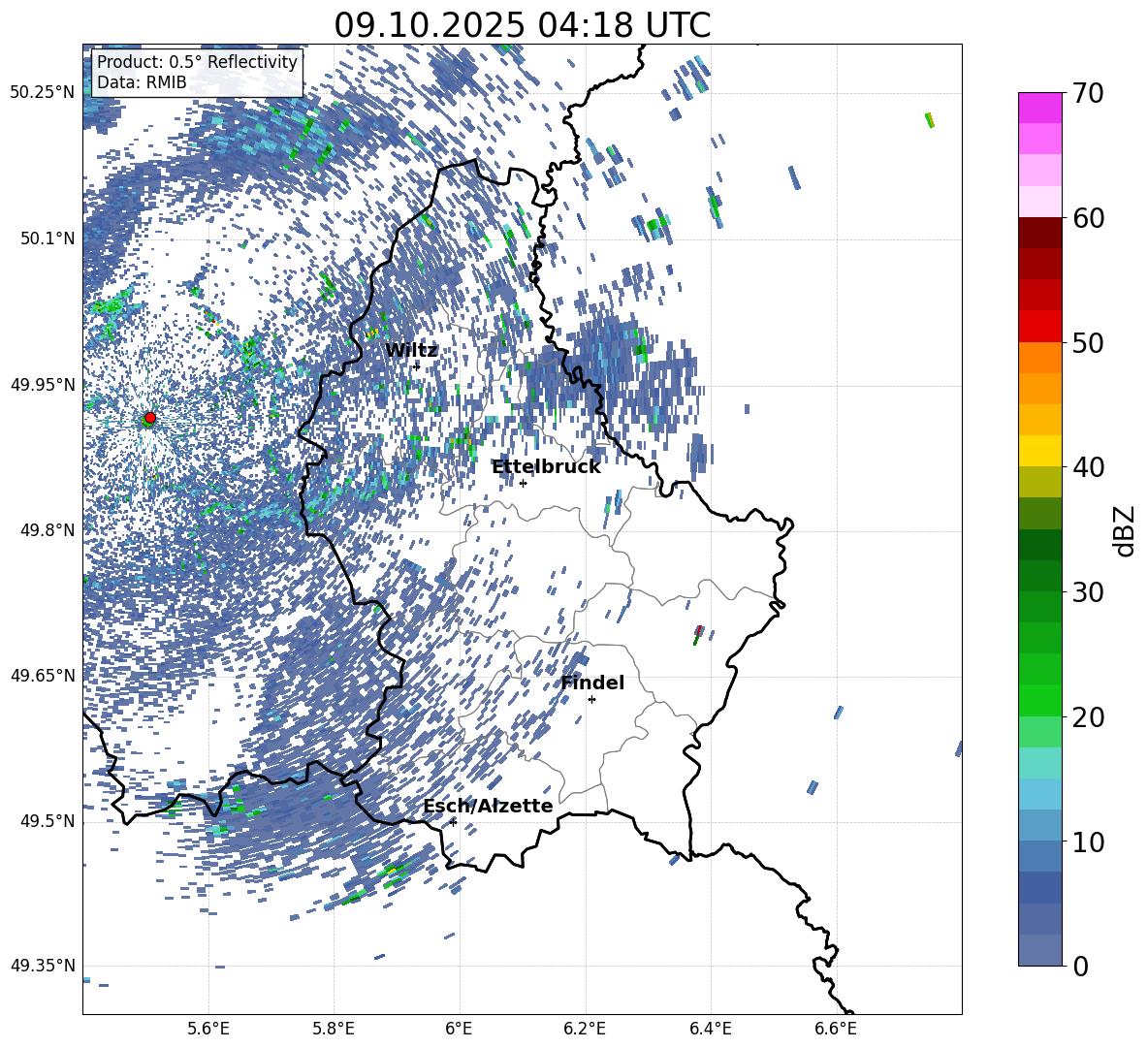Click the 49.95°N latitude label
1148x1048 pixels.
(43, 385)
